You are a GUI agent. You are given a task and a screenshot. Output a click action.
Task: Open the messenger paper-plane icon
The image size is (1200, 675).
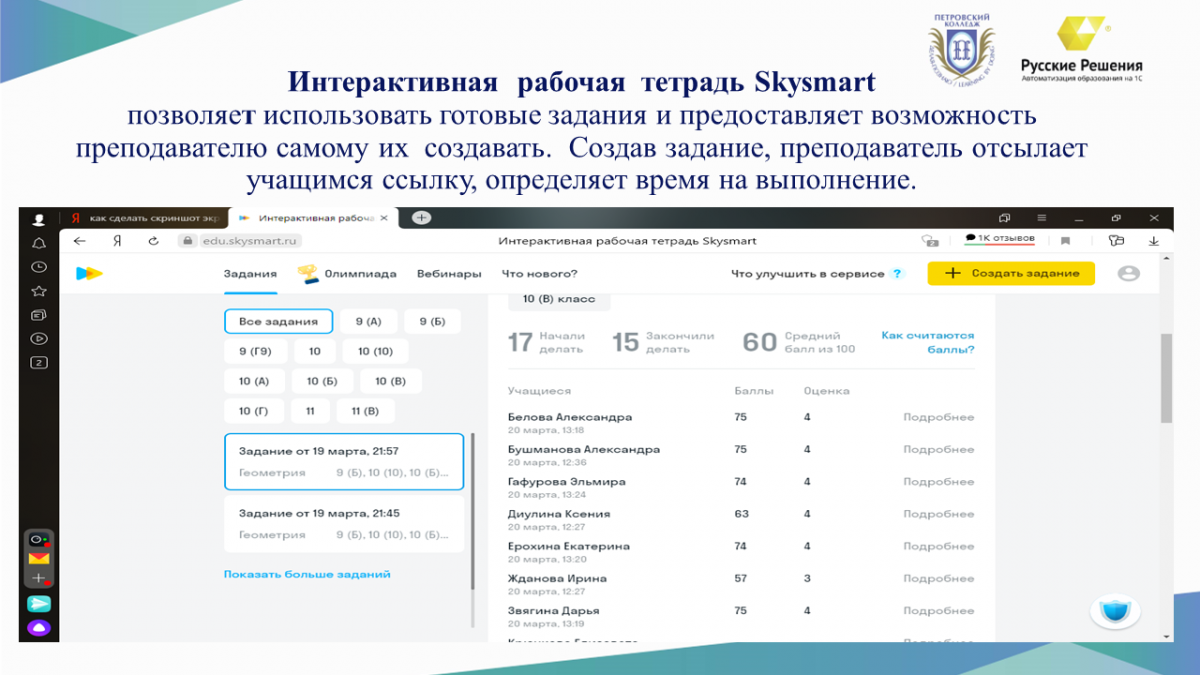pos(39,603)
